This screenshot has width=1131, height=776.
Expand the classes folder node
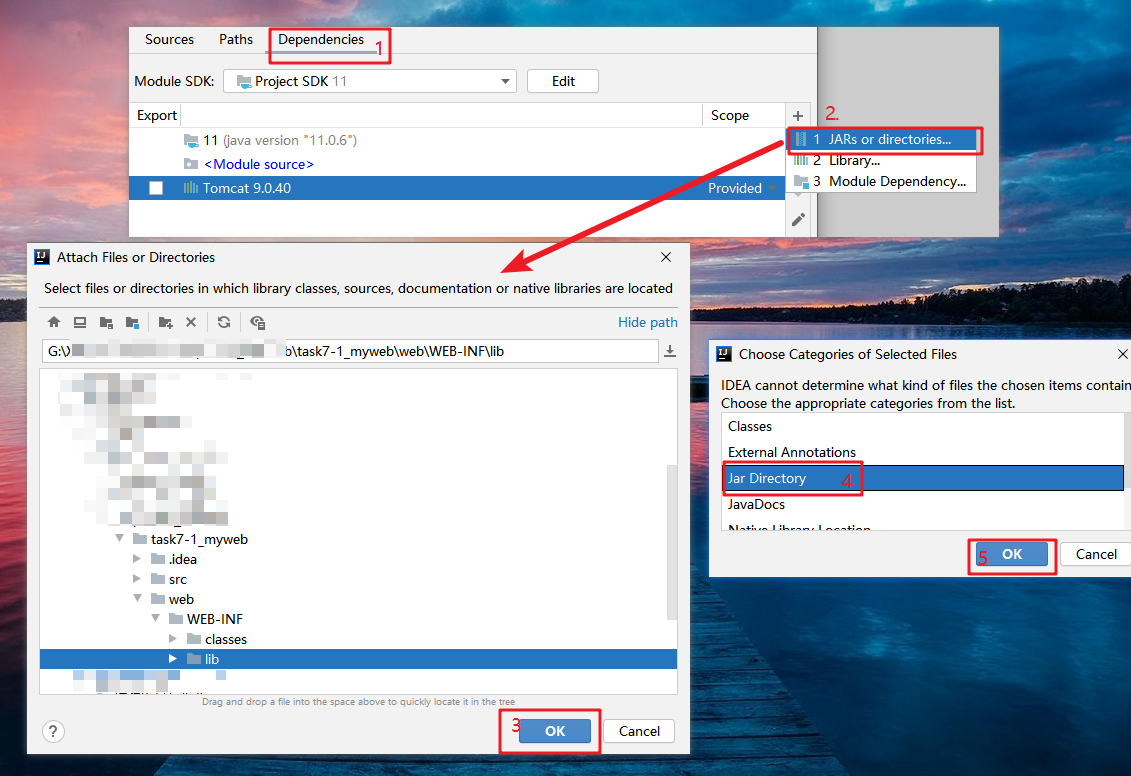[x=173, y=639]
